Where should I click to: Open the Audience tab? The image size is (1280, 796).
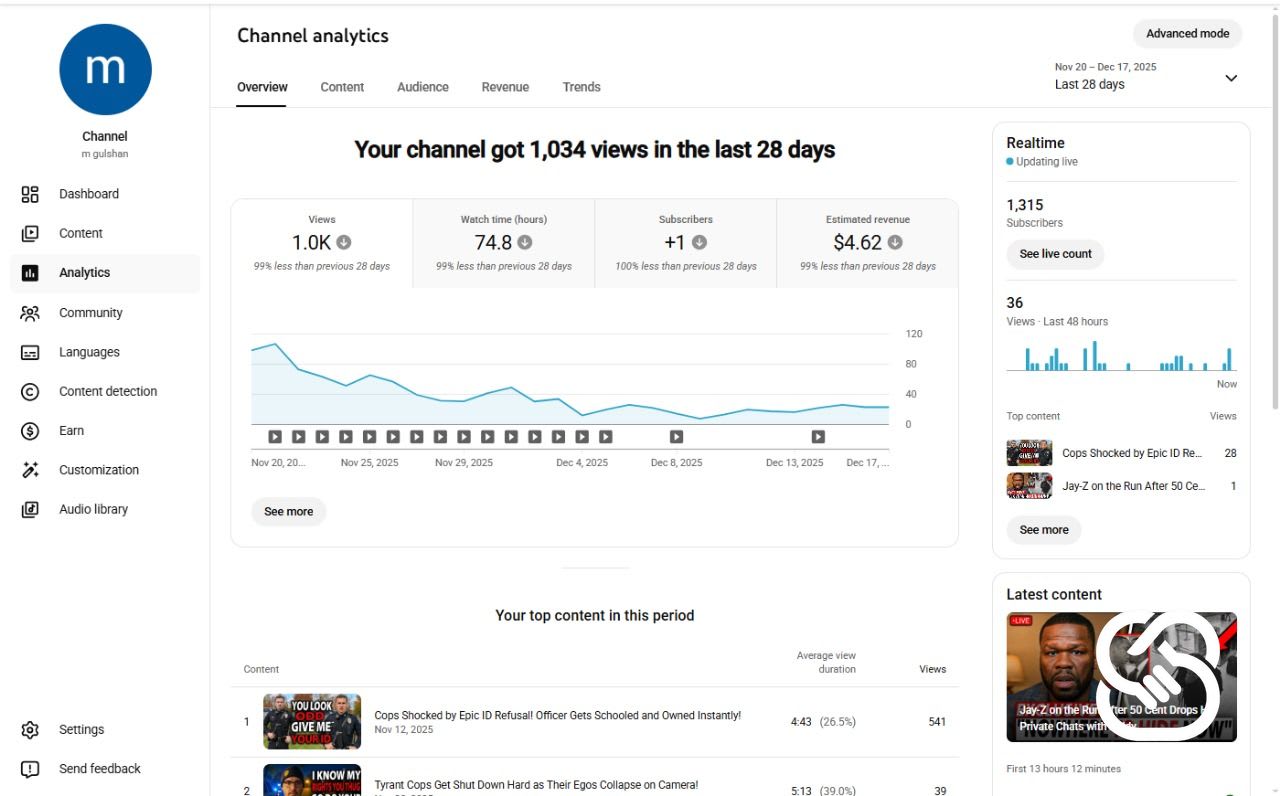click(423, 87)
